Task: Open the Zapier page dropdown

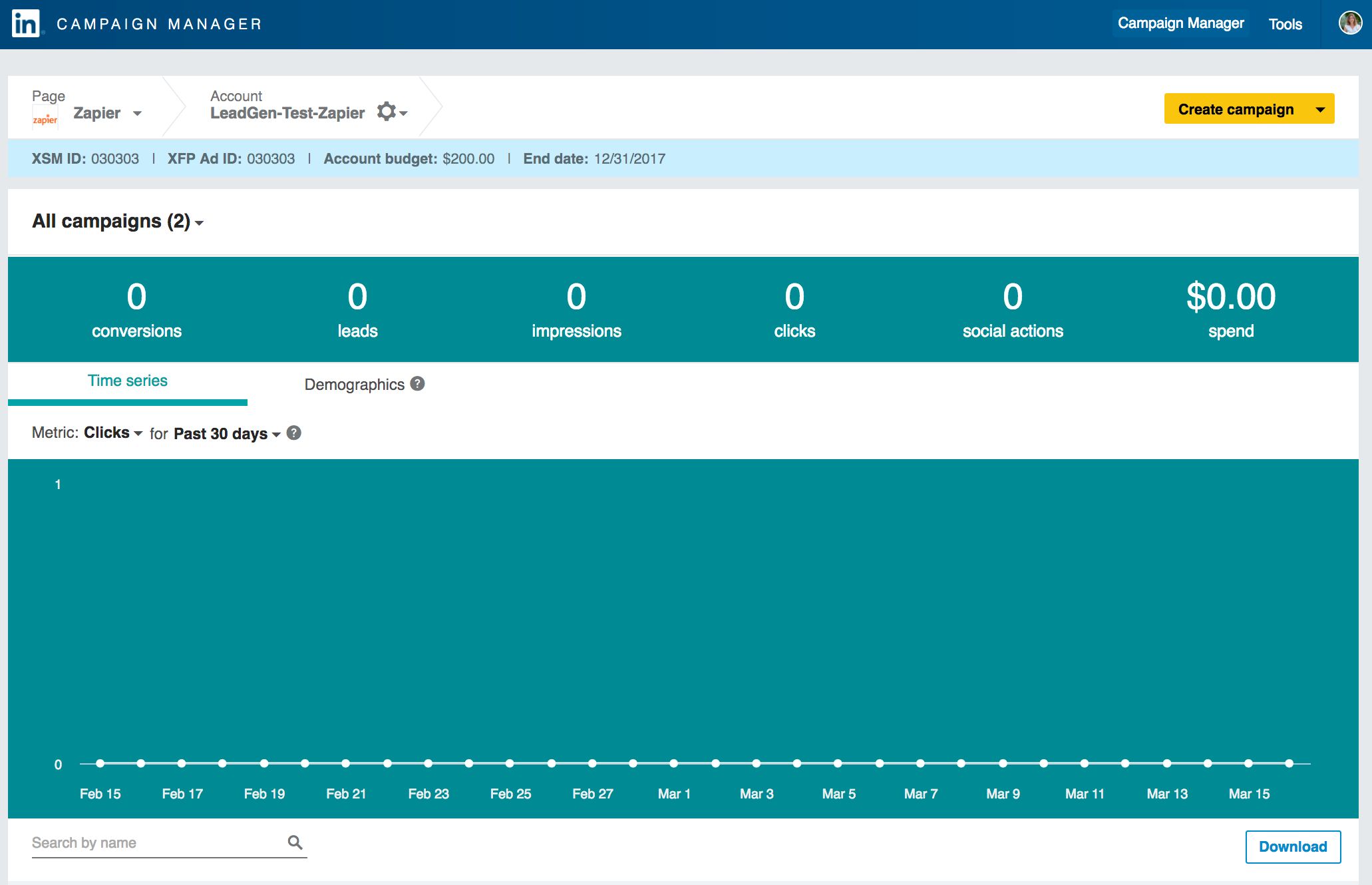Action: (106, 113)
